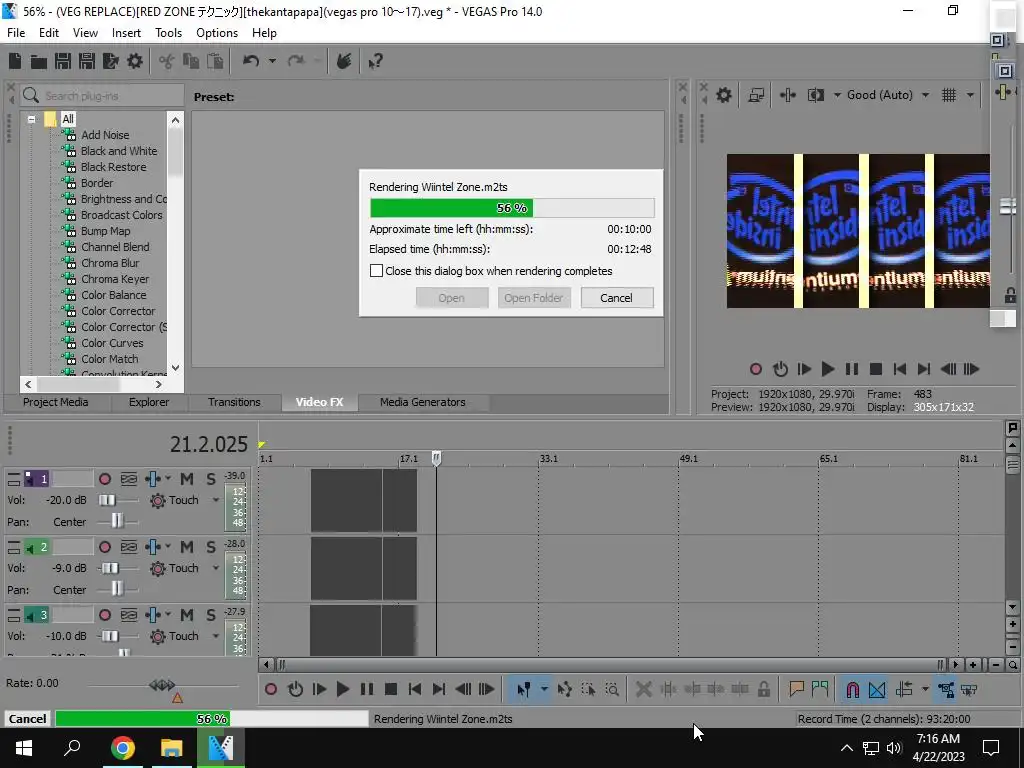This screenshot has height=768, width=1024.
Task: Open Project Properties gear in main toolbar
Action: pos(135,61)
